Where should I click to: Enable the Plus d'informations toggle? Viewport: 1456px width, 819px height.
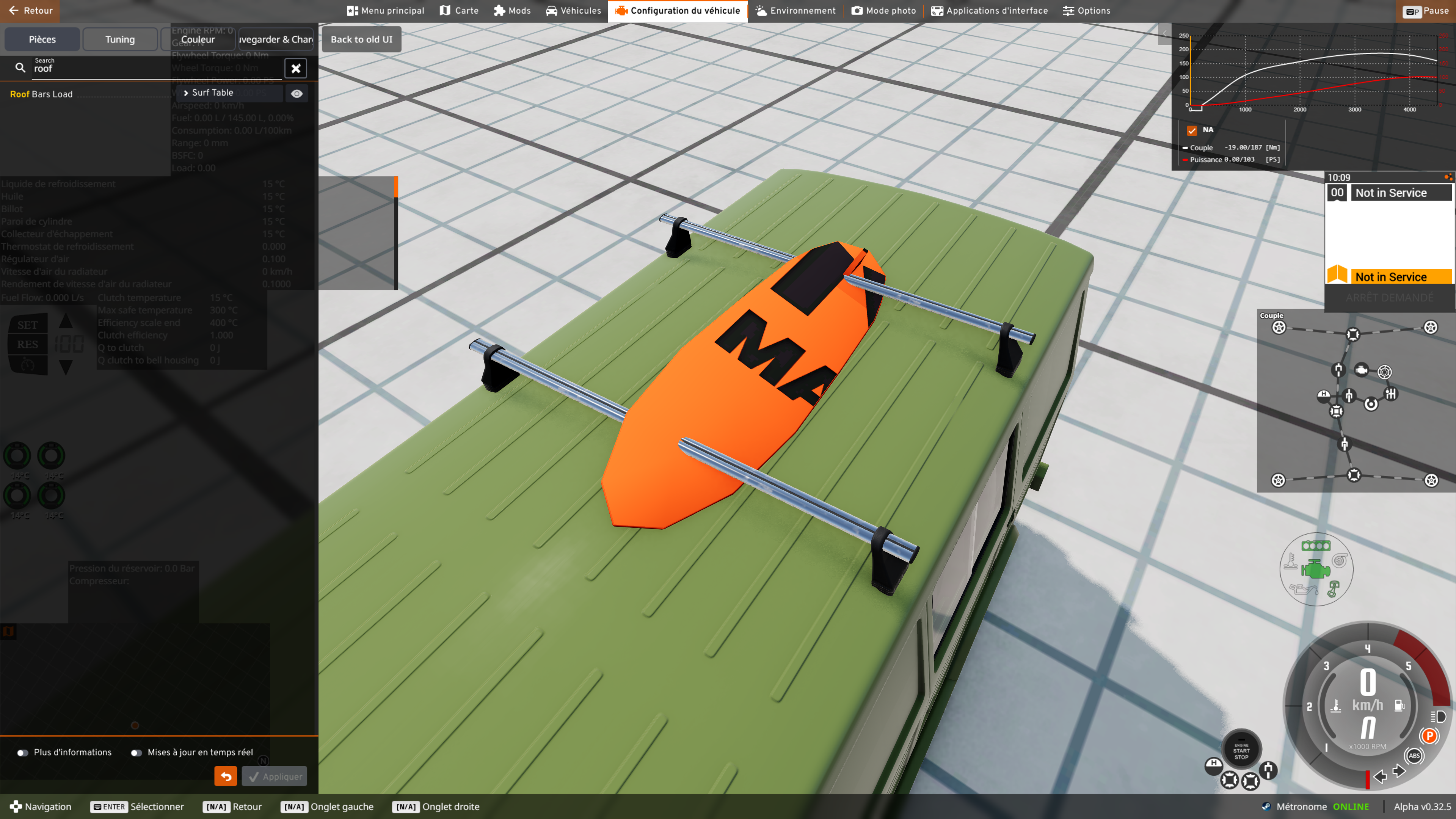click(x=23, y=752)
